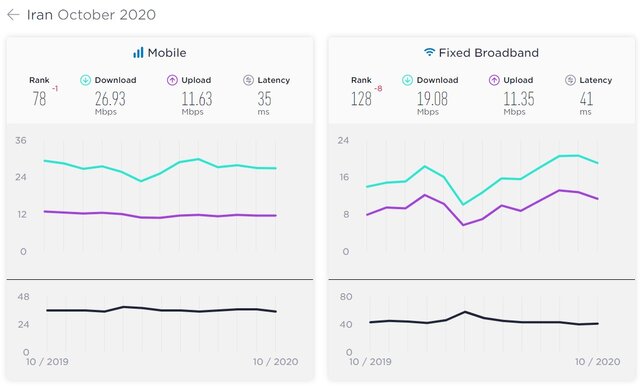
Task: Click the Fixed Broadband wifi icon
Action: pyautogui.click(x=429, y=52)
